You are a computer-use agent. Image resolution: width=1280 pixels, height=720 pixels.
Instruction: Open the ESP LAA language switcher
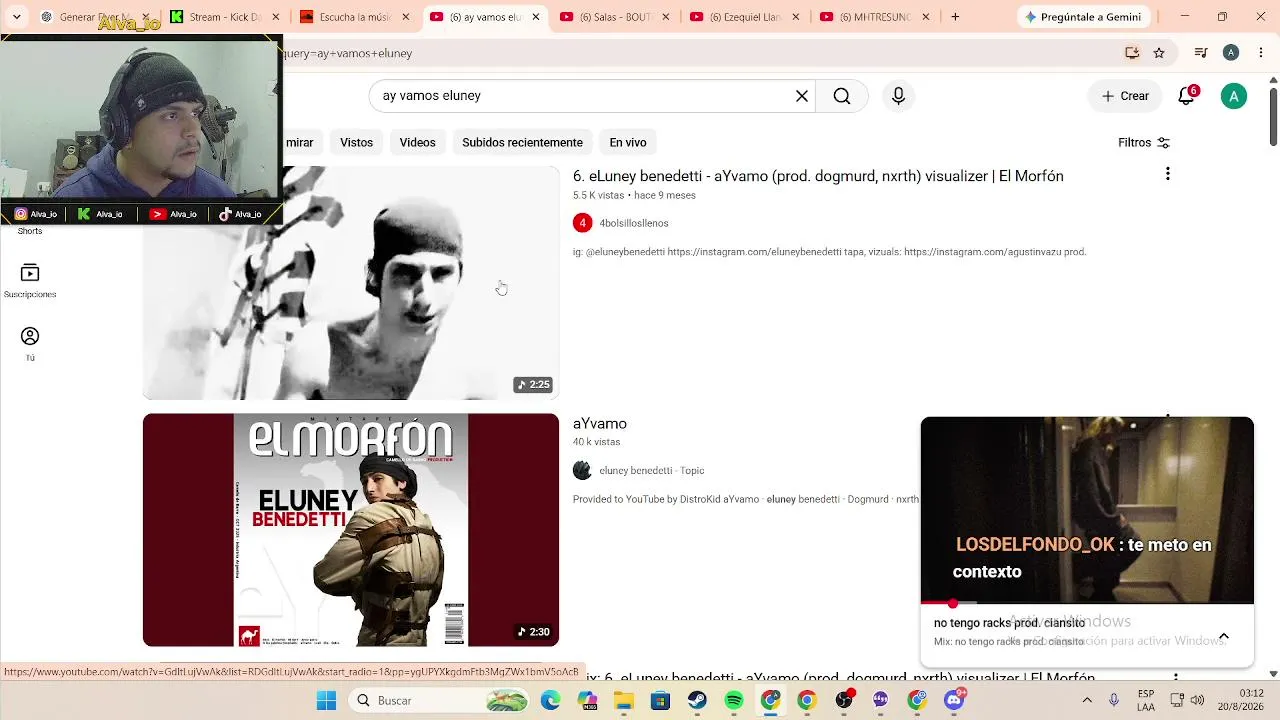tap(1146, 701)
